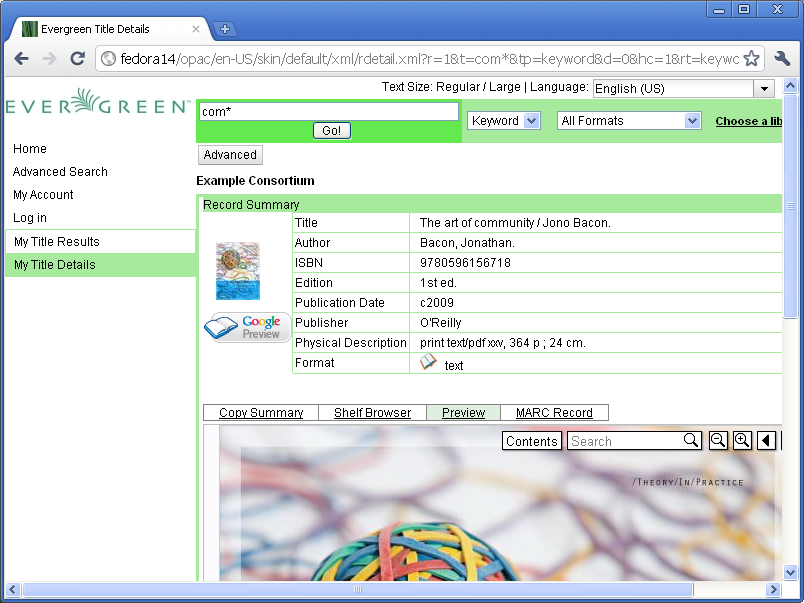Click the Google Preview button
804x603 pixels.
(x=248, y=328)
